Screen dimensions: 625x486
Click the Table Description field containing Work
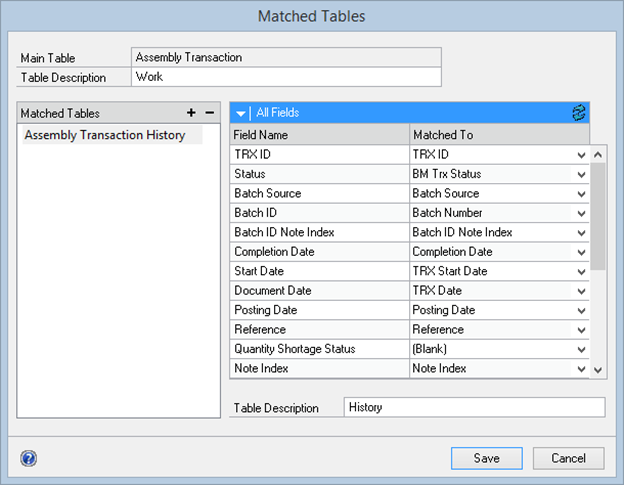click(286, 77)
